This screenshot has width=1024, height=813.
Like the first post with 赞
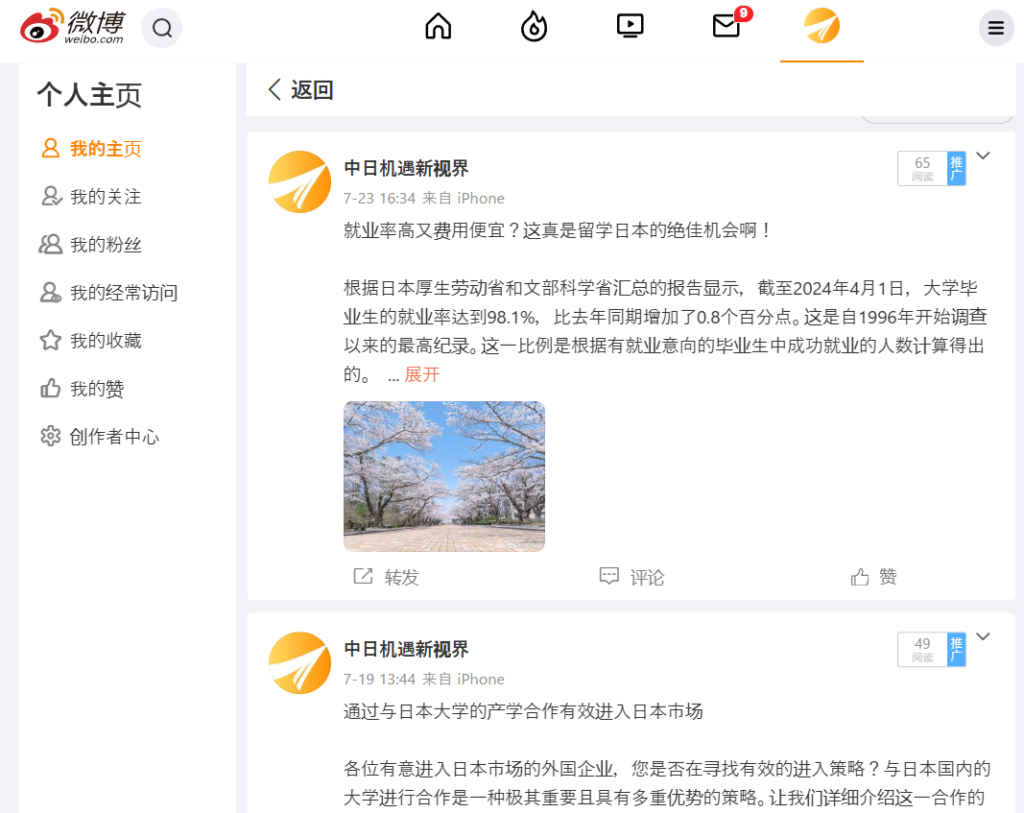tap(874, 577)
